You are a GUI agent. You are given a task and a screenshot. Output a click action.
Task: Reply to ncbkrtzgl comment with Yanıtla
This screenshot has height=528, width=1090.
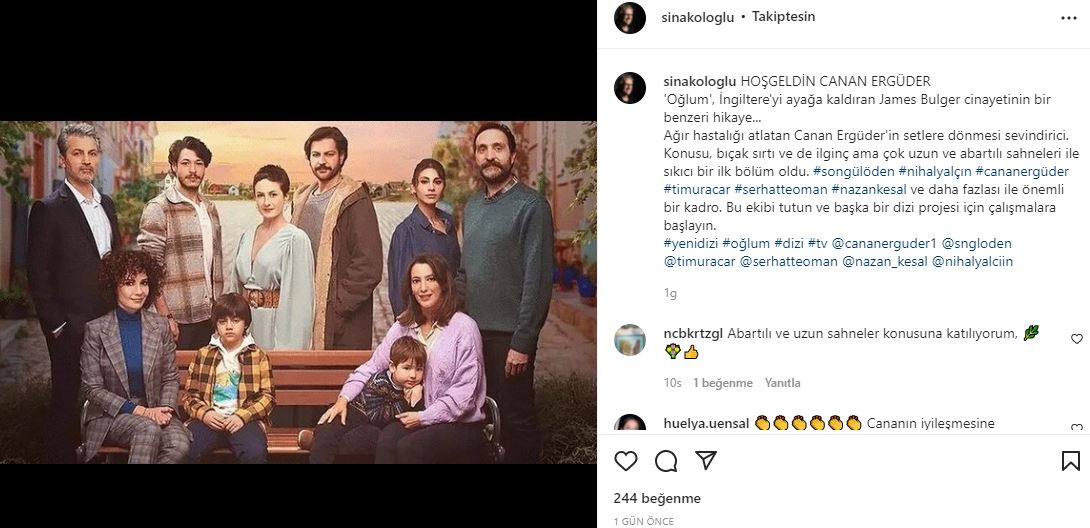783,383
